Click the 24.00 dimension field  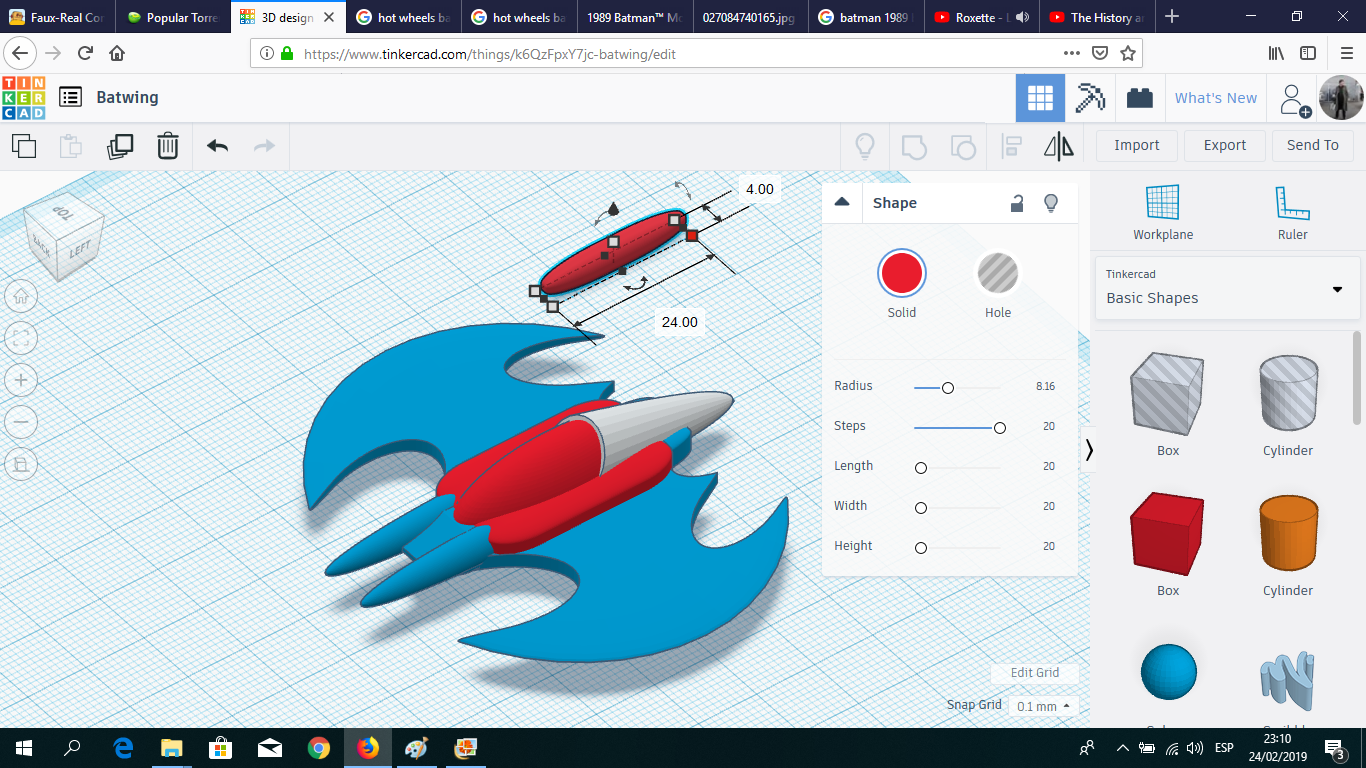point(680,322)
